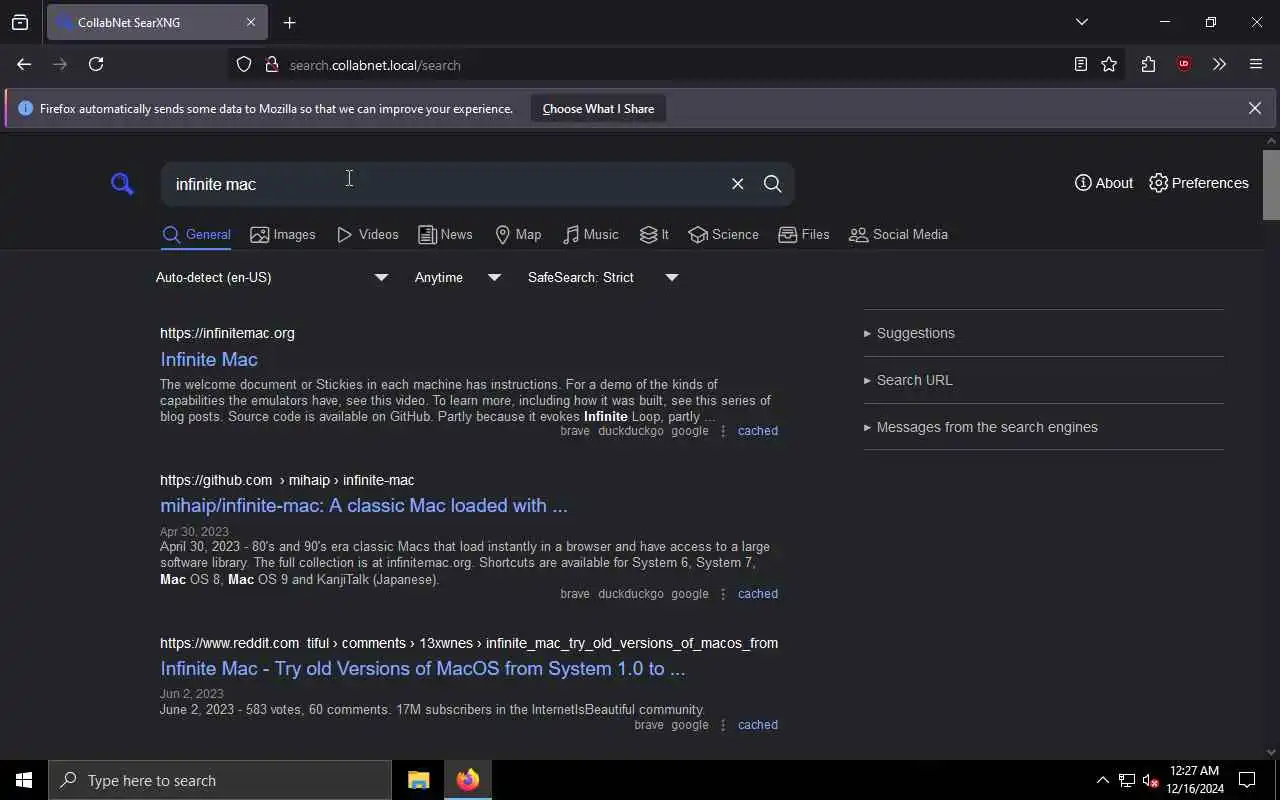The image size is (1280, 800).
Task: Open the Anytime time range dropdown
Action: click(x=458, y=277)
